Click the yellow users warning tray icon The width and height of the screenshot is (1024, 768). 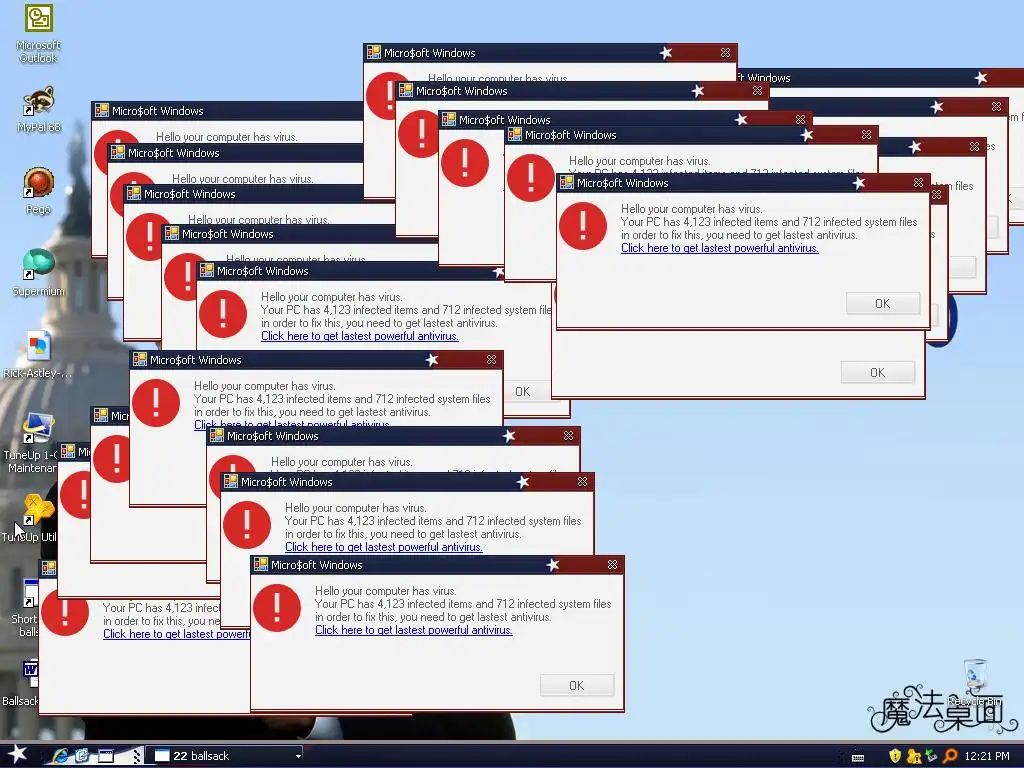[x=914, y=756]
